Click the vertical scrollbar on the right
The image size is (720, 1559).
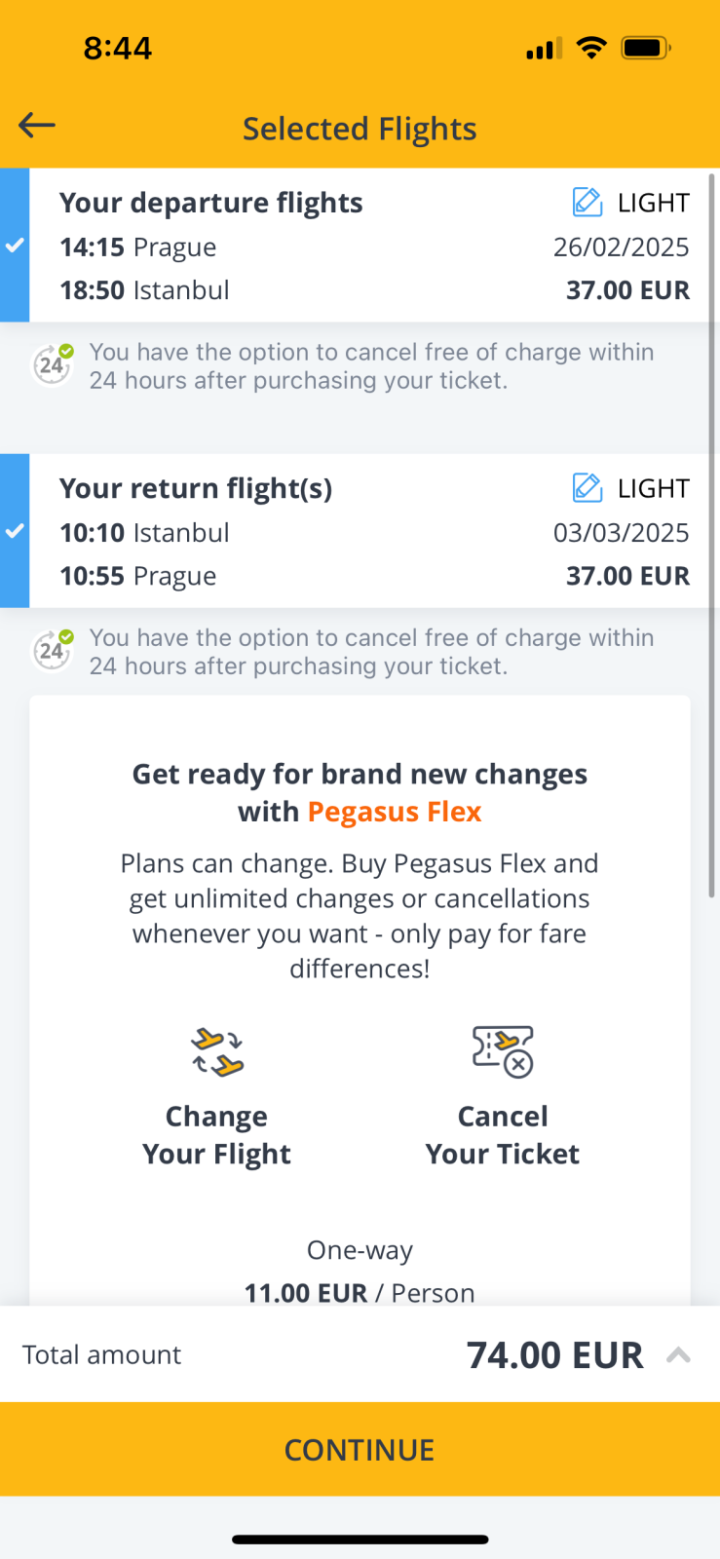[x=711, y=535]
